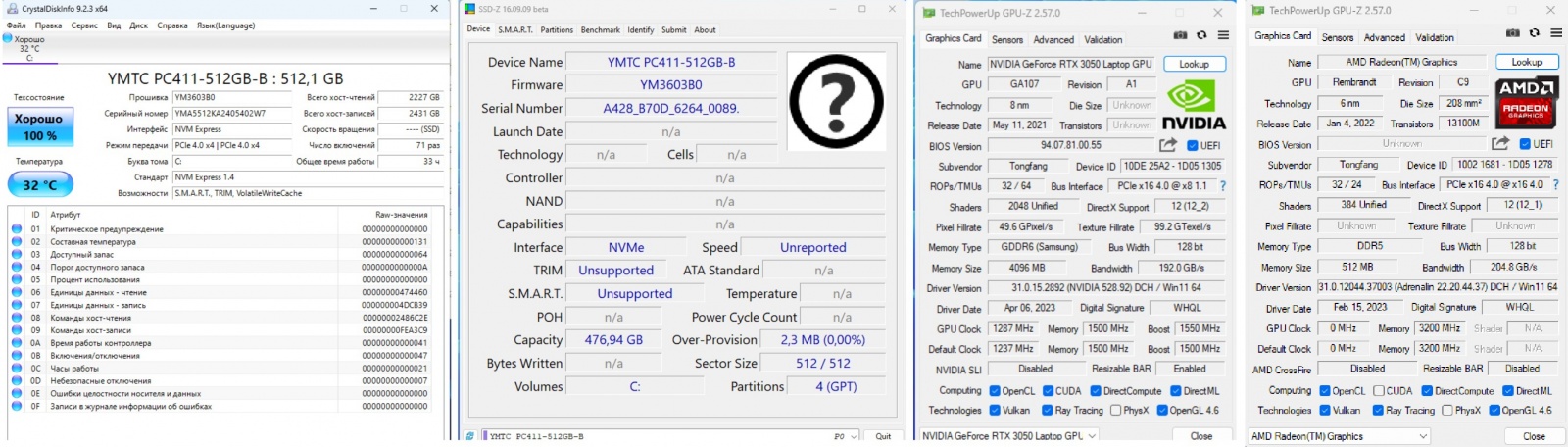This screenshot has height=447, width=1568.
Task: Toggle the CUDA checkbox in NVIDIA GPU-Z
Action: 1047,391
